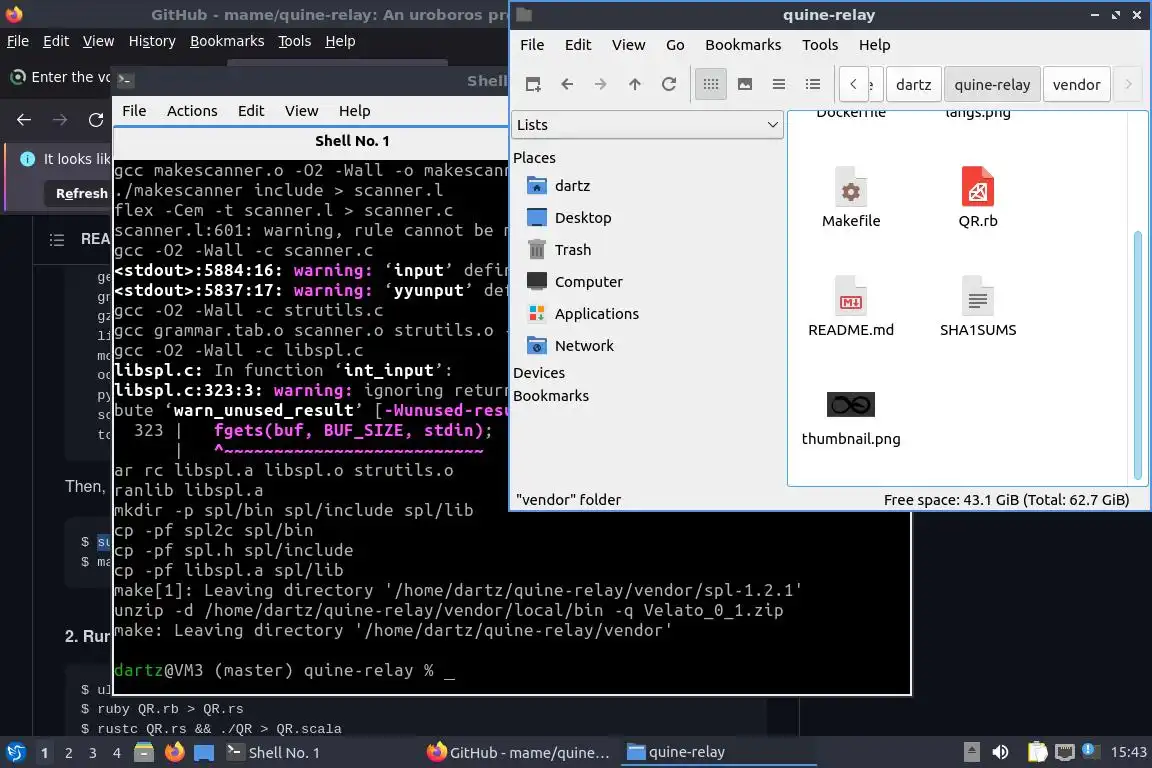Click the clipboard tray icon
This screenshot has width=1152, height=768.
(1037, 753)
